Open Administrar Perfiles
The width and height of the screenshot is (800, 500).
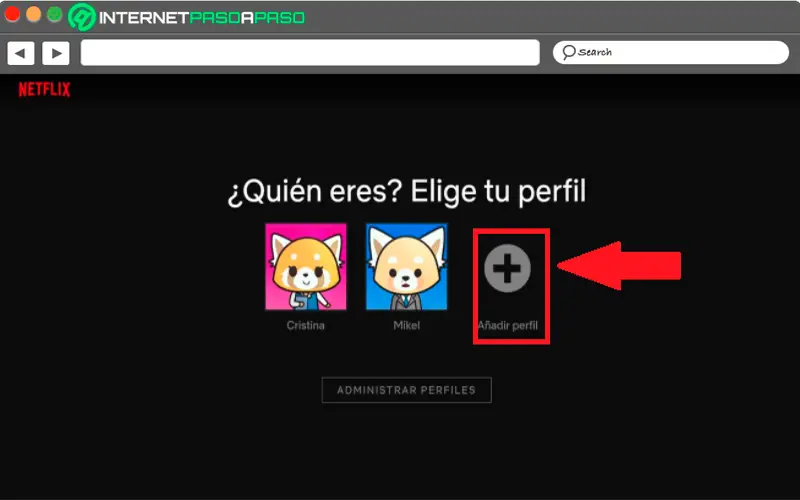407,390
